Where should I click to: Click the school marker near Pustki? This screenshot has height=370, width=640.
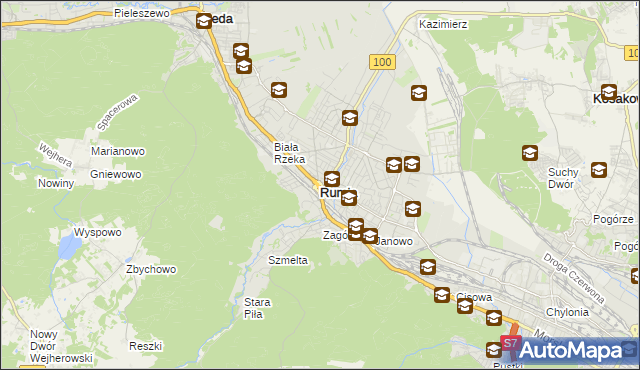[494, 350]
